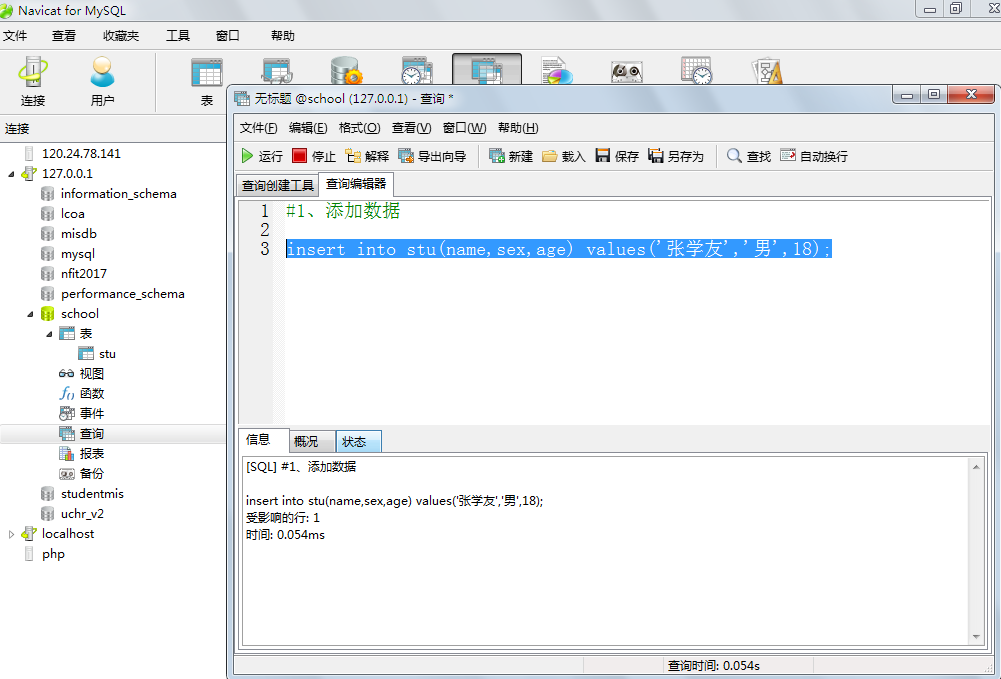Select the studentmis database
The image size is (1001, 679).
pyautogui.click(x=92, y=493)
